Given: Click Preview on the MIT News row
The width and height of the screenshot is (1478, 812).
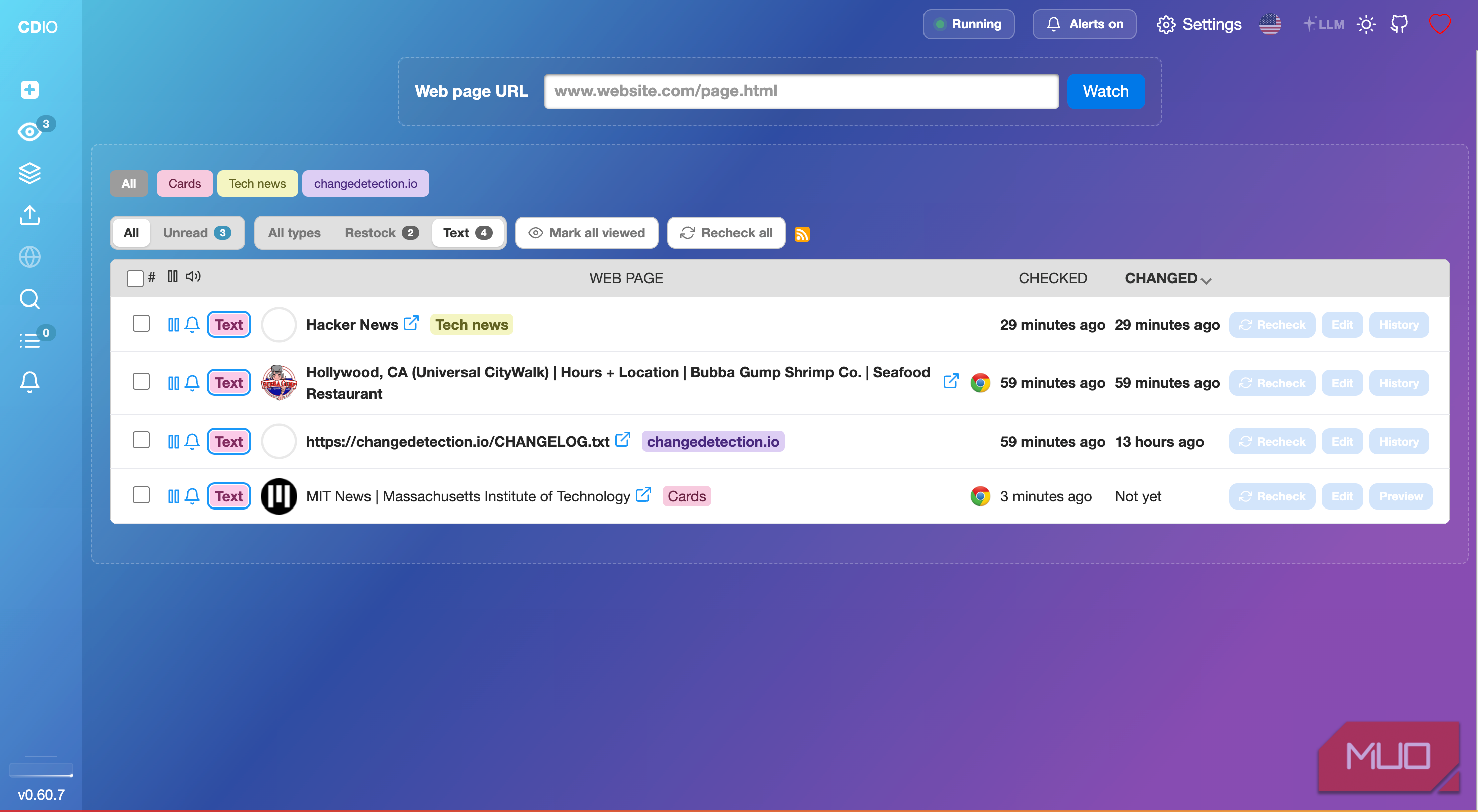Looking at the screenshot, I should pos(1401,496).
